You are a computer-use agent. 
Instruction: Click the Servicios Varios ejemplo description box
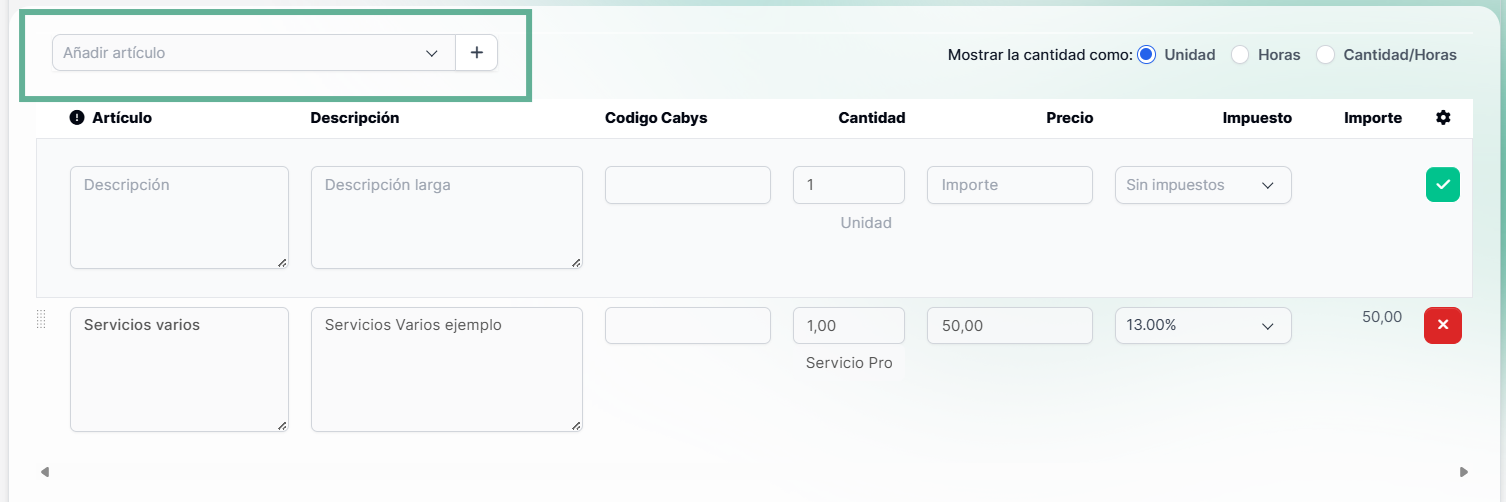tap(447, 369)
